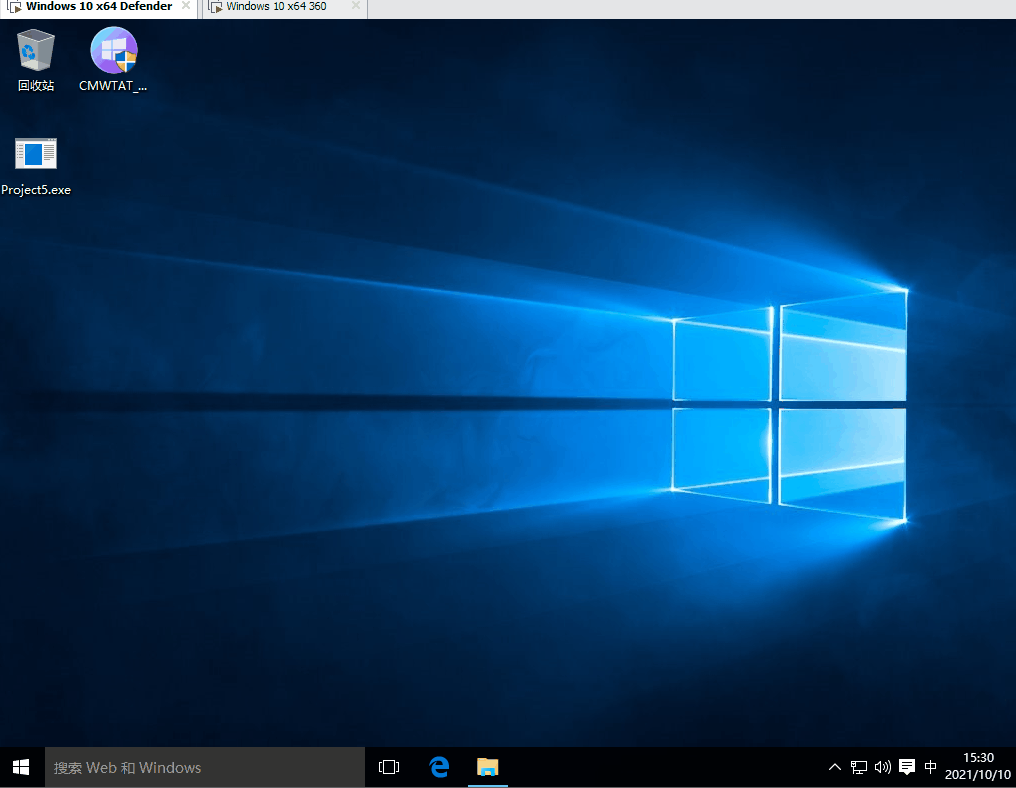Screen dimensions: 1016x788
Task: Open File Explorer from the taskbar
Action: [x=487, y=767]
